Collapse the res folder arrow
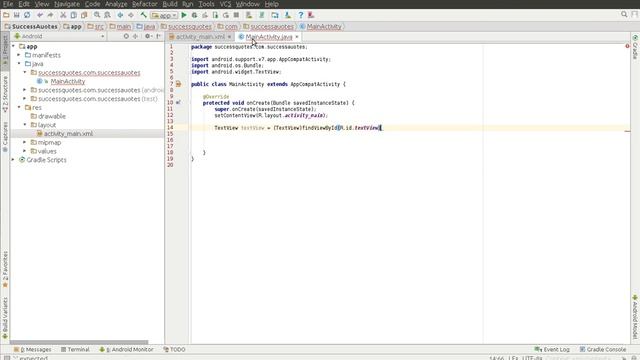Screen dimensions: 640x360 19,107
